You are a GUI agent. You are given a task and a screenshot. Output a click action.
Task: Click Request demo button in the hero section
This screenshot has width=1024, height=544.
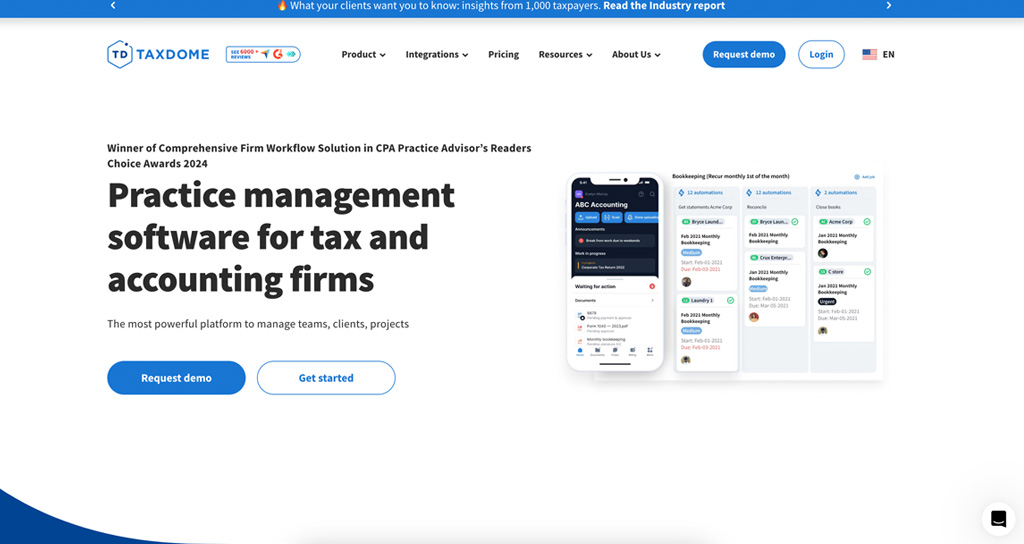point(176,378)
